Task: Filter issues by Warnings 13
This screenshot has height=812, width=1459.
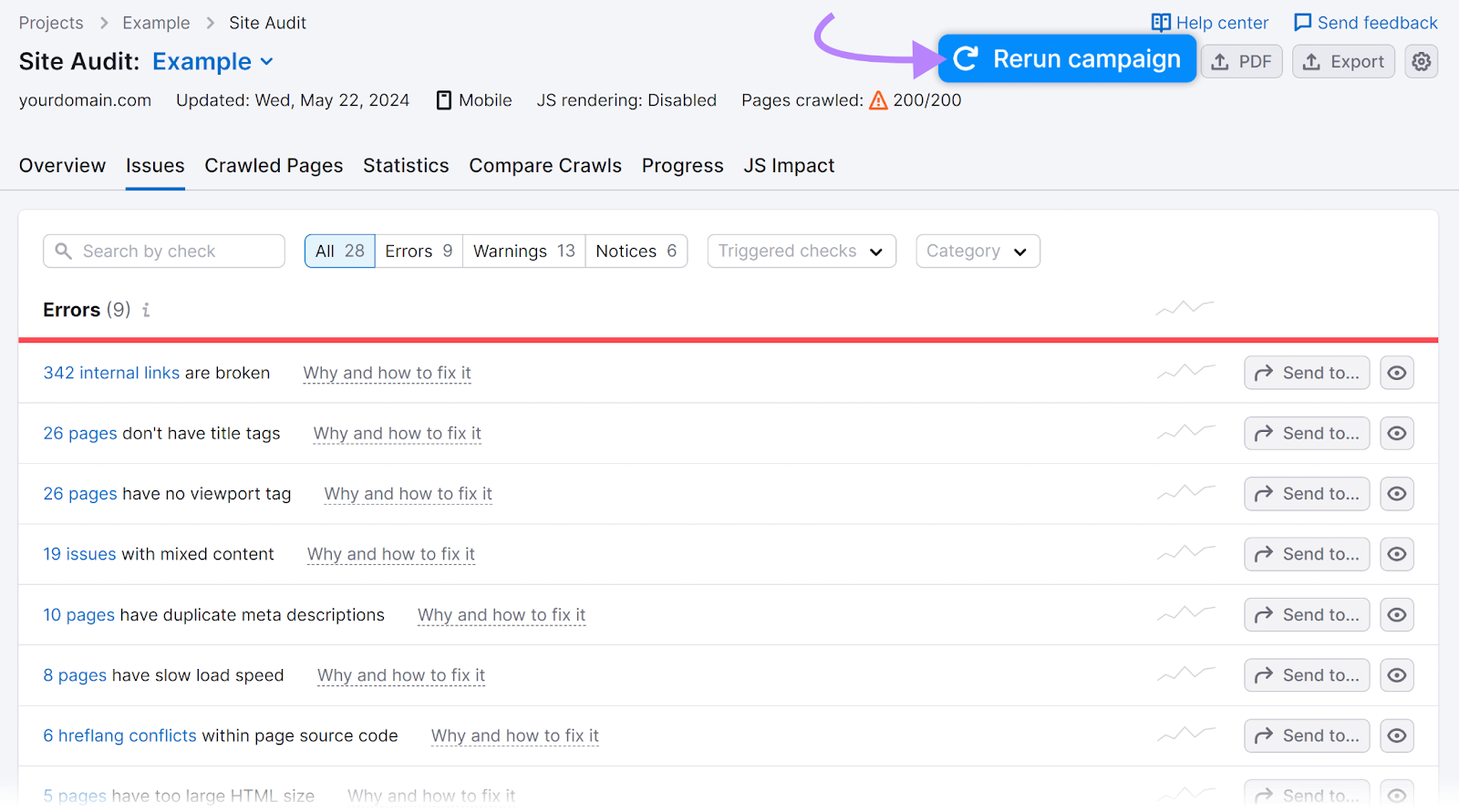Action: pos(523,252)
